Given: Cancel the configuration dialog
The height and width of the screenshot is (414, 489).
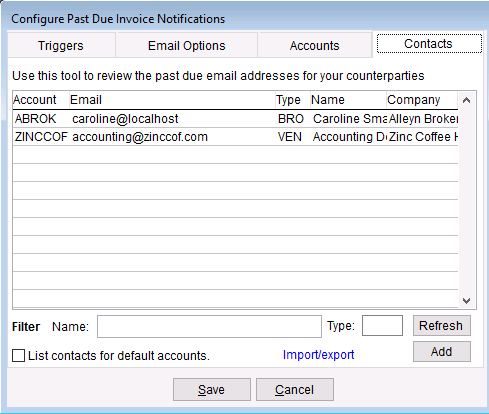Looking at the screenshot, I should click(295, 389).
